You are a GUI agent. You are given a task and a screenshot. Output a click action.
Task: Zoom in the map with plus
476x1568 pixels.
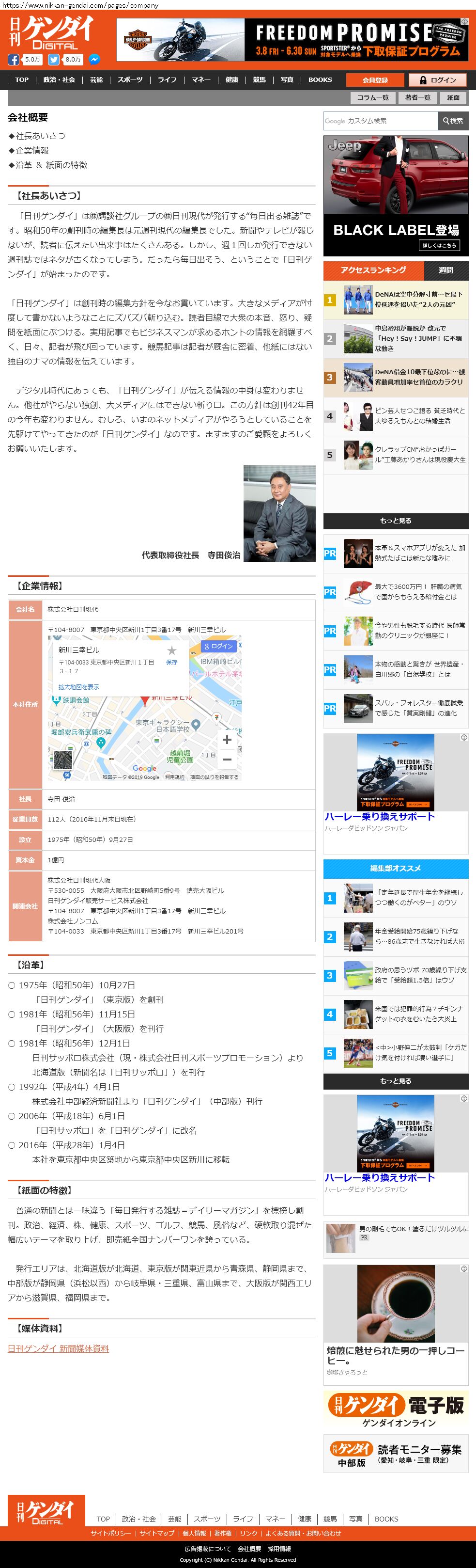pyautogui.click(x=227, y=739)
